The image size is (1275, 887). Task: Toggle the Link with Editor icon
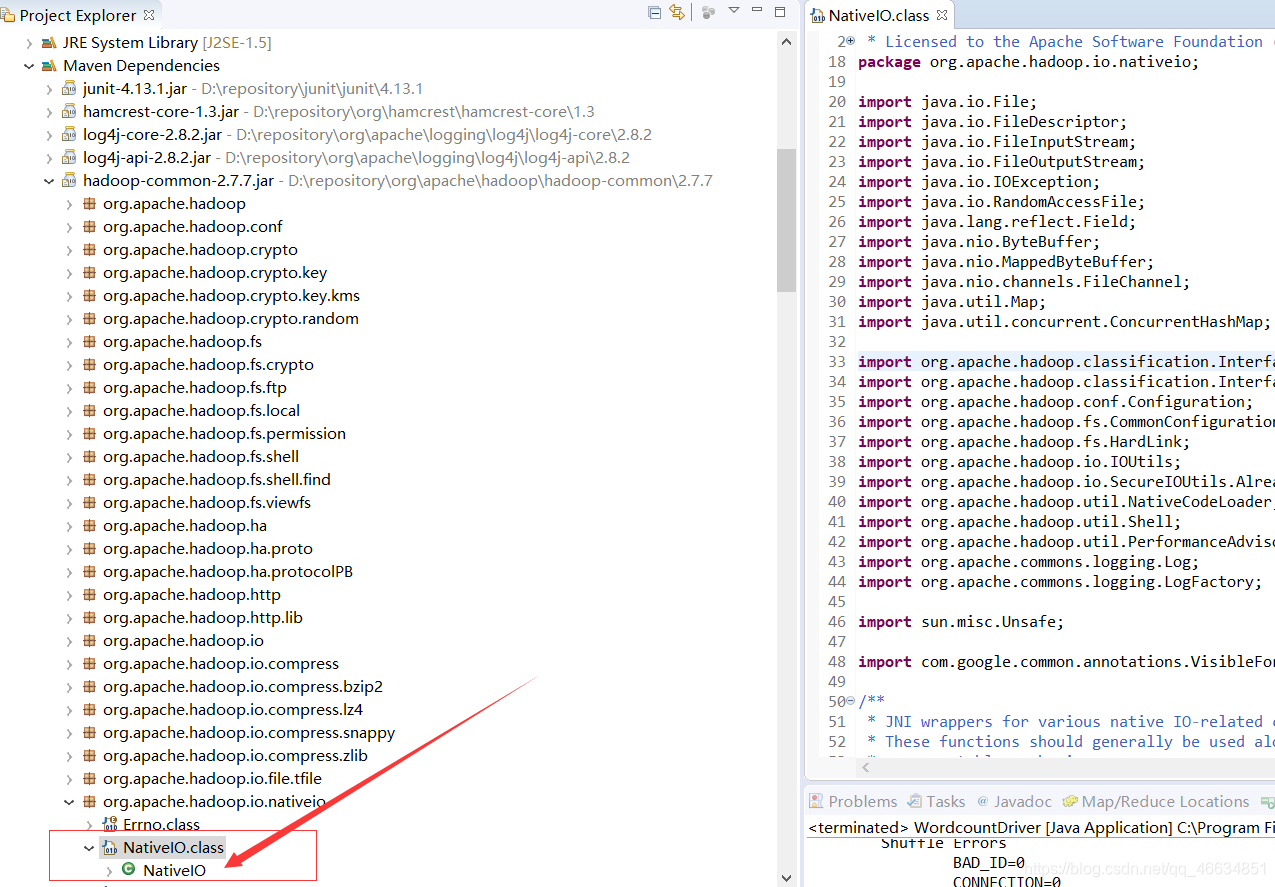(x=678, y=11)
